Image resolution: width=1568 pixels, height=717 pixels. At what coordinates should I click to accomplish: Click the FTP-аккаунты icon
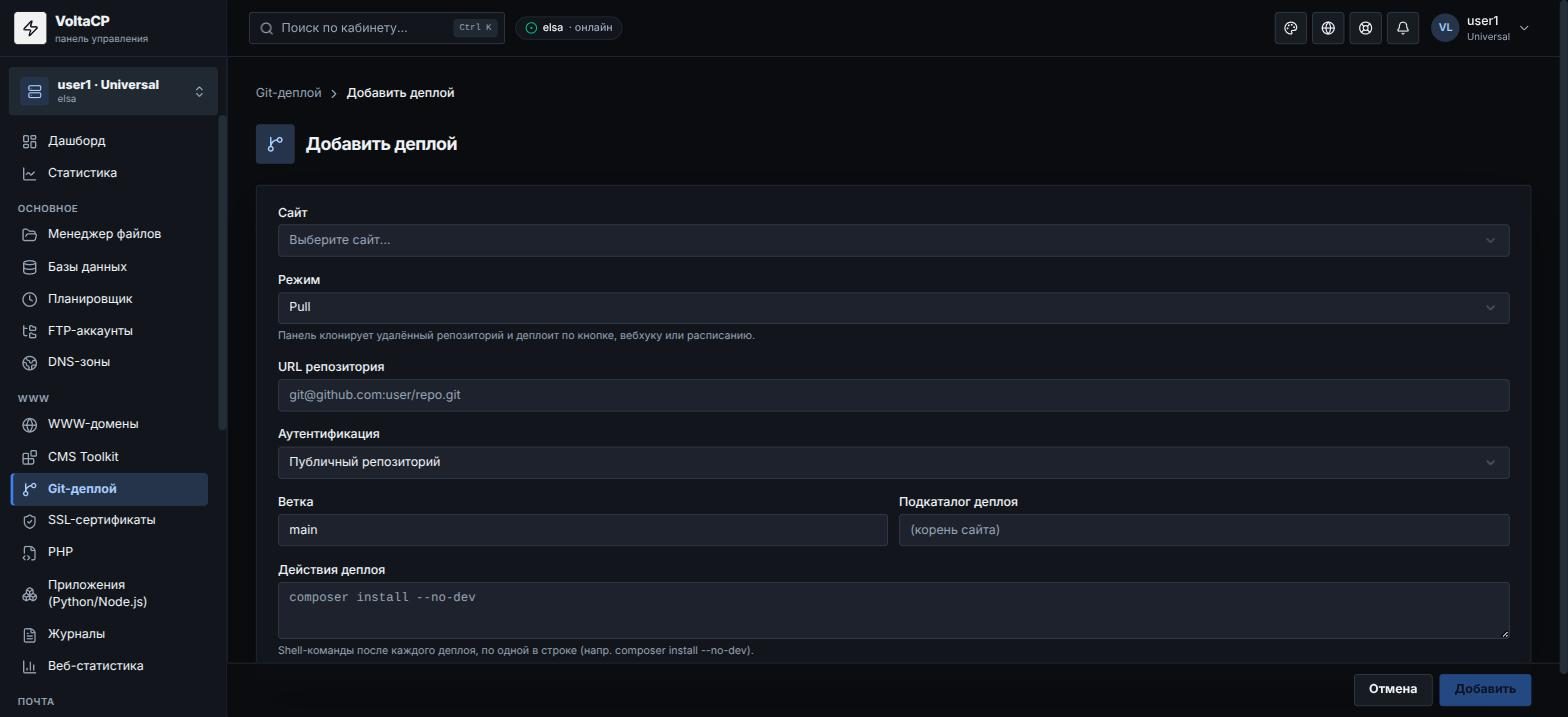click(x=30, y=331)
